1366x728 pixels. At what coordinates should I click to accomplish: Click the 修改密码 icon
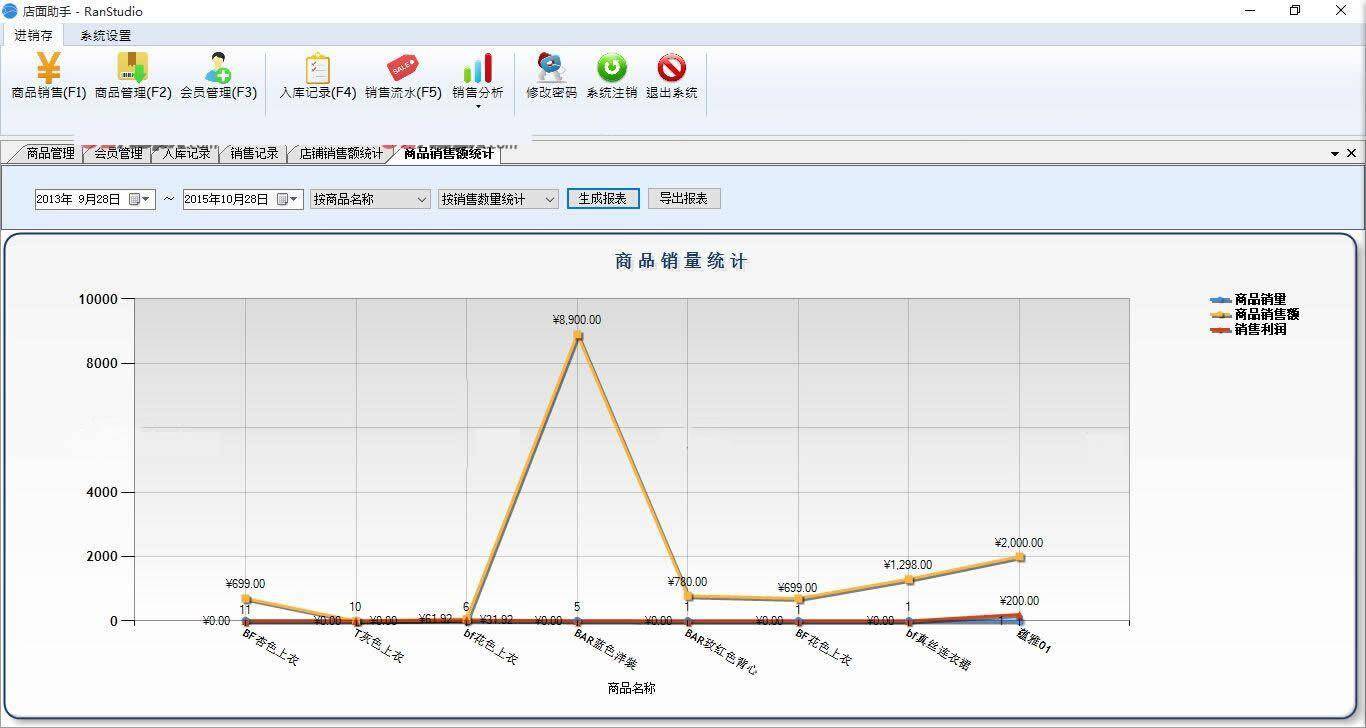click(x=551, y=69)
